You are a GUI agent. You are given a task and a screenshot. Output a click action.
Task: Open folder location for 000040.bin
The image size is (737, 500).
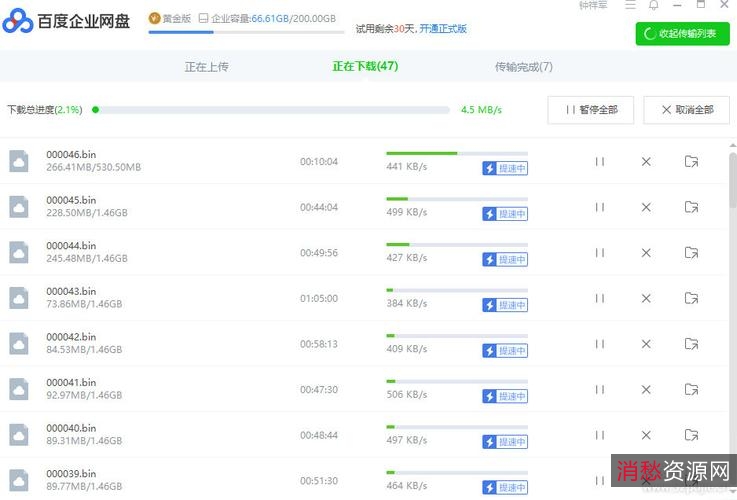(691, 435)
